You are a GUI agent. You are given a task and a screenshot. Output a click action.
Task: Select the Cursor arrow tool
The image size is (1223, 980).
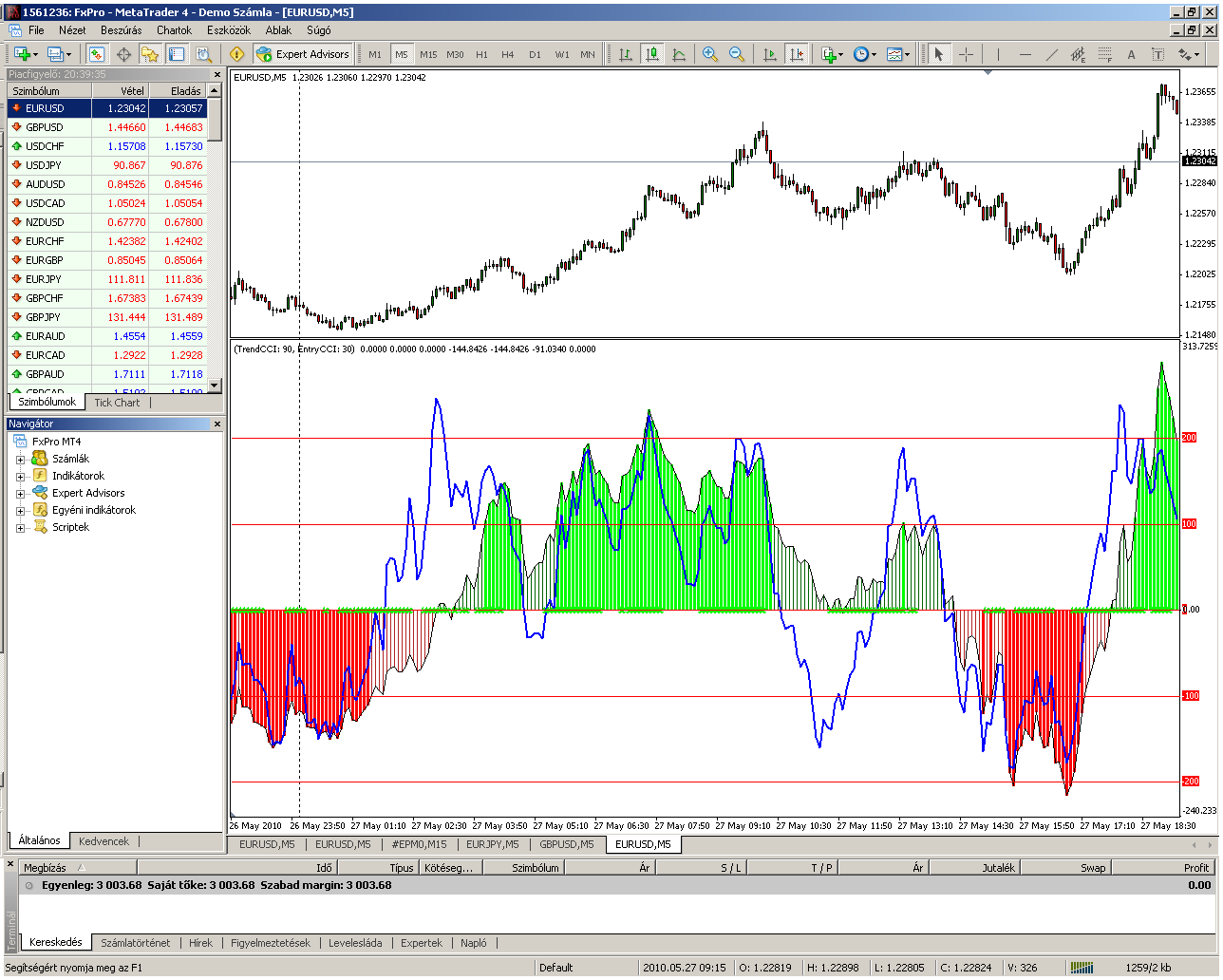pos(939,54)
